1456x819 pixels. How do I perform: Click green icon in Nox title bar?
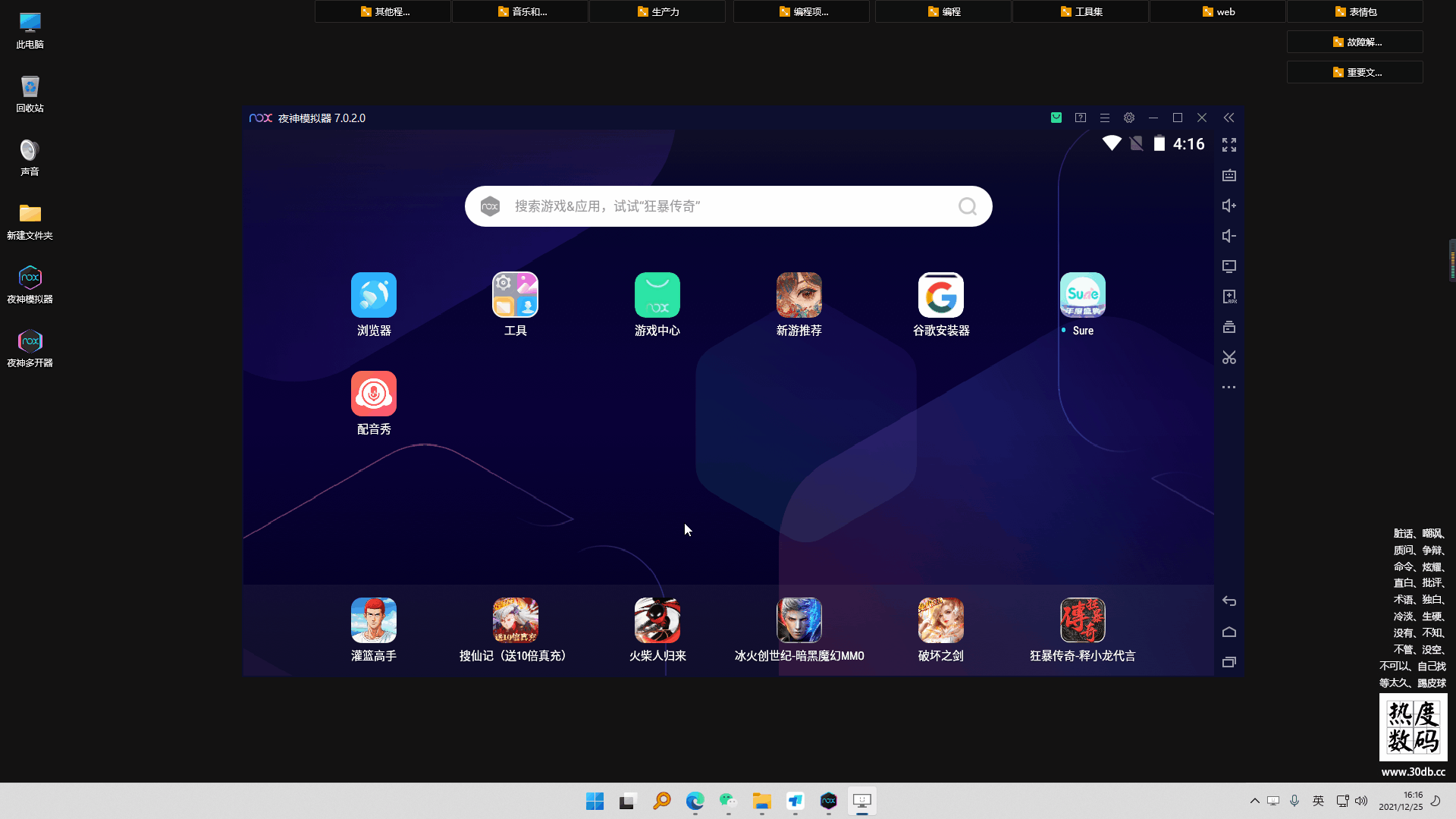(x=1056, y=118)
